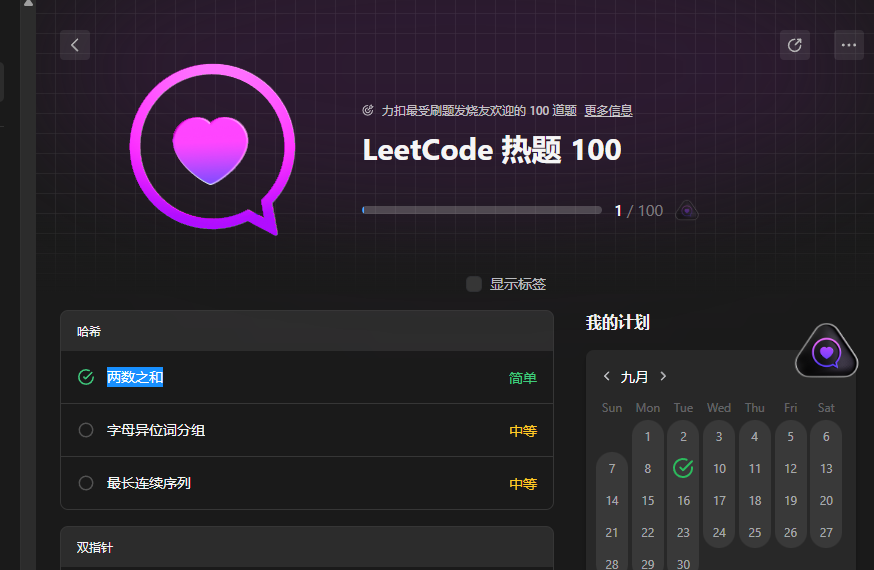Viewport: 874px width, 570px height.
Task: Select September 12 in calendar
Action: (x=790, y=469)
